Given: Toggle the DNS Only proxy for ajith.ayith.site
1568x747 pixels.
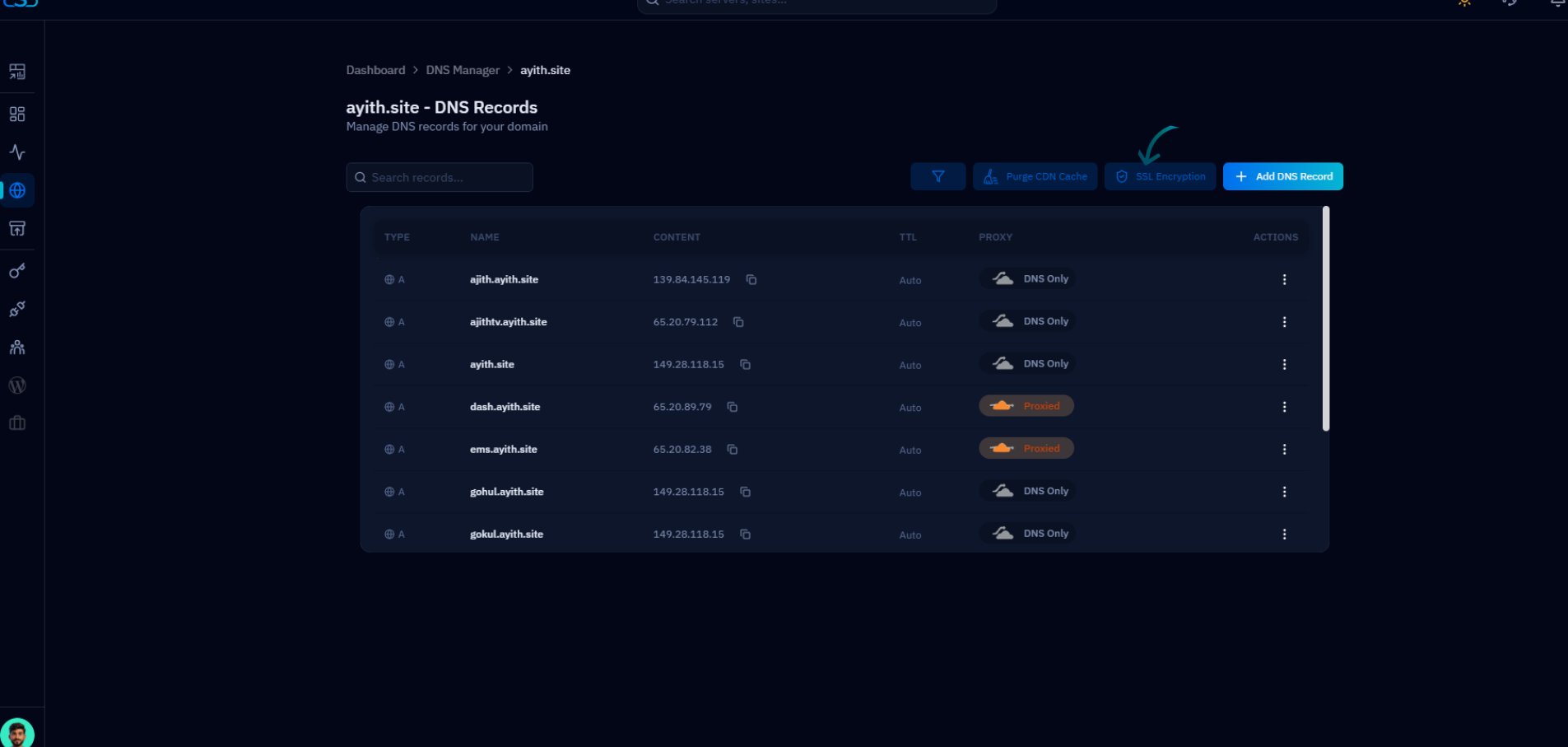Looking at the screenshot, I should tap(1027, 278).
